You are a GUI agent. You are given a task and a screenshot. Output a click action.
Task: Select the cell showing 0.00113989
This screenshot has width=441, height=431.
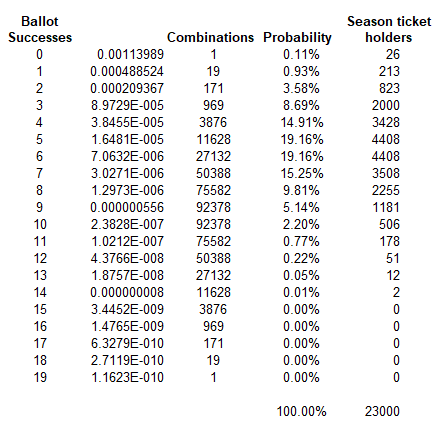point(130,54)
